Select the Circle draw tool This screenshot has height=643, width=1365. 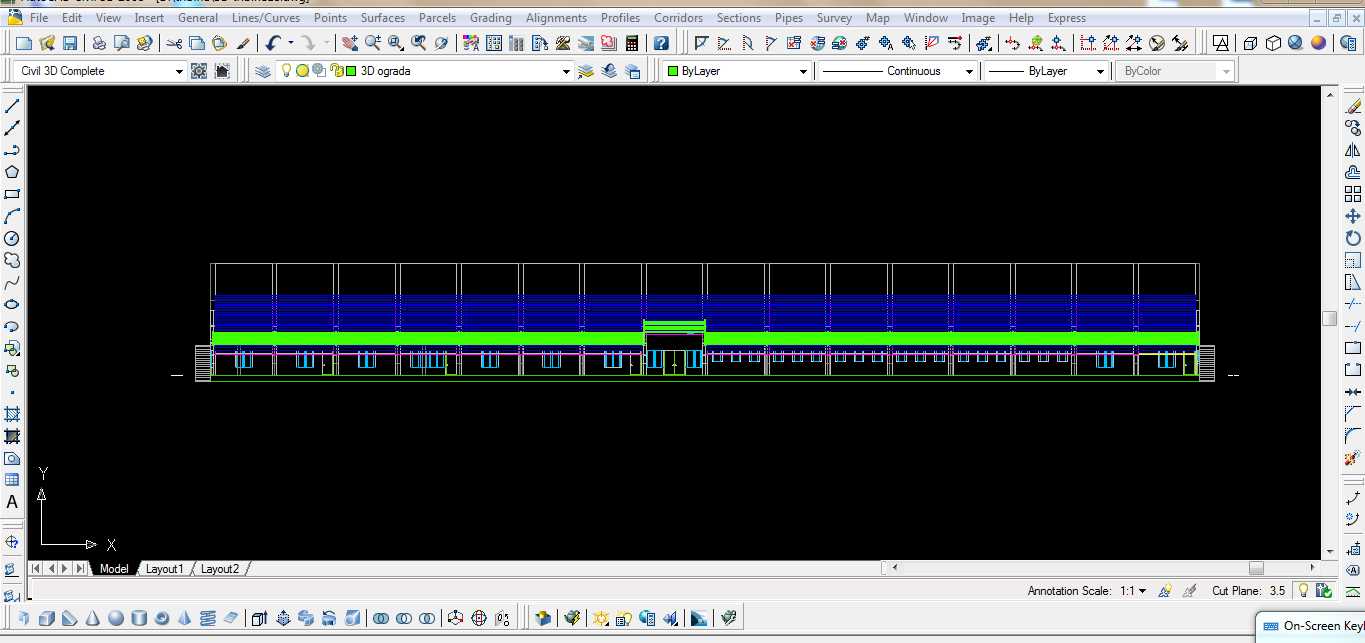pyautogui.click(x=12, y=238)
